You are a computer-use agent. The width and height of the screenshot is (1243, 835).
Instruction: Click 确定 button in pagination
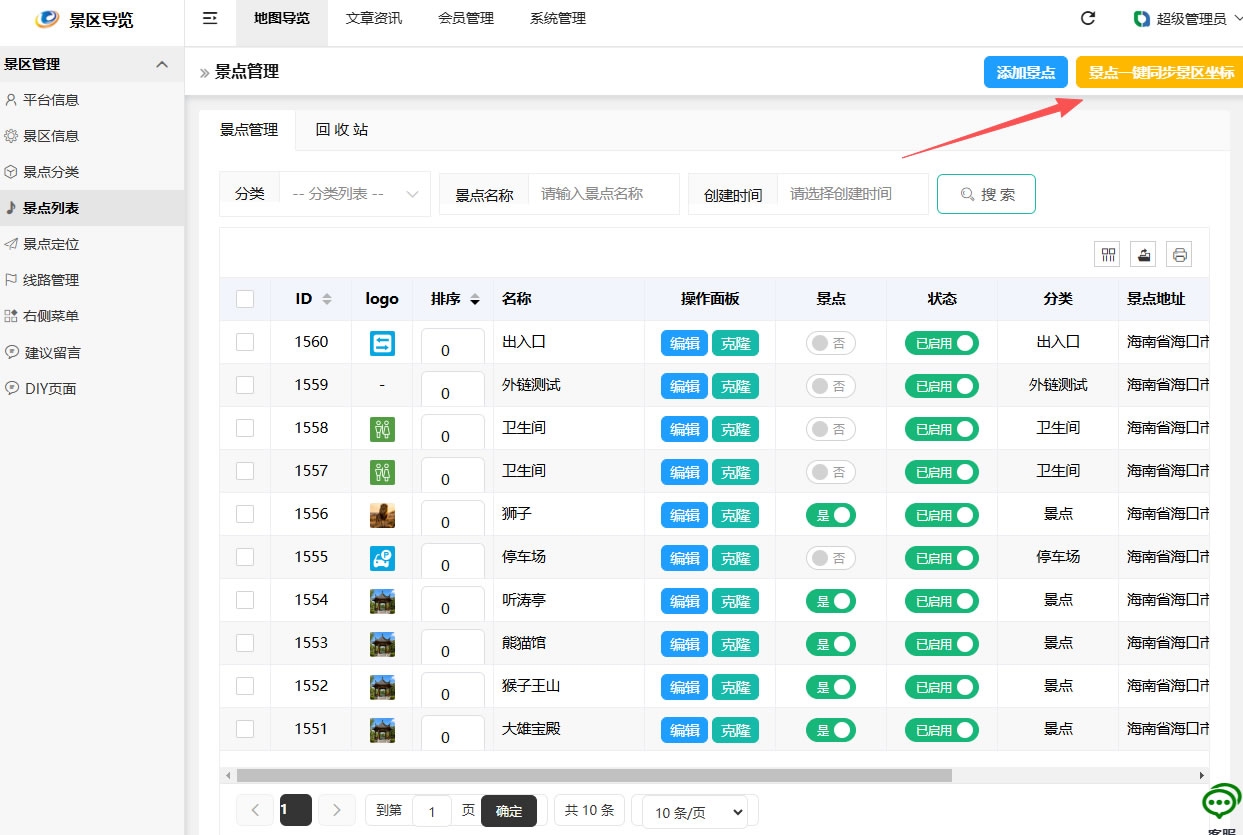pos(509,811)
